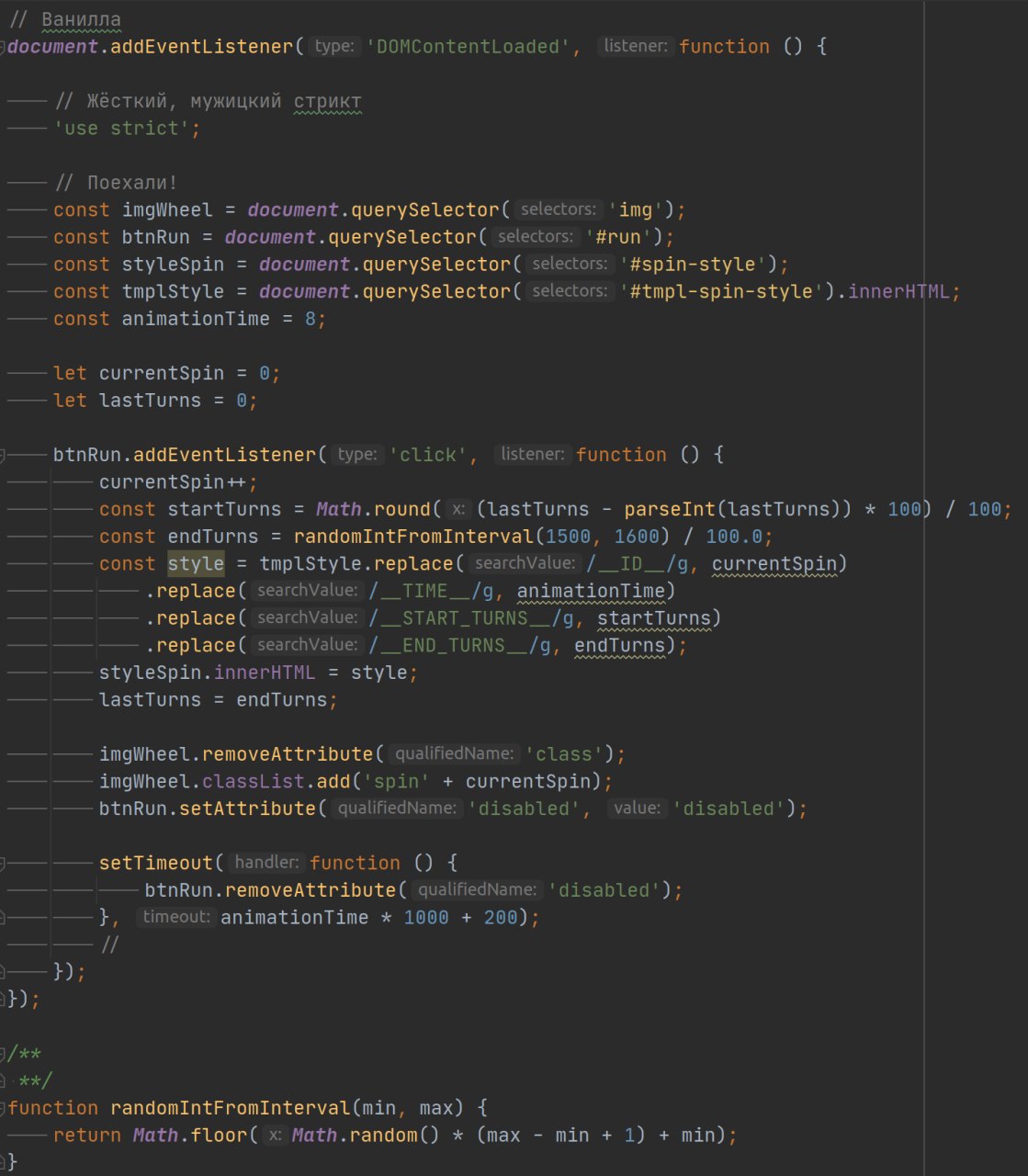Click the setAttribute method call
The width and height of the screenshot is (1028, 1176).
[x=247, y=808]
